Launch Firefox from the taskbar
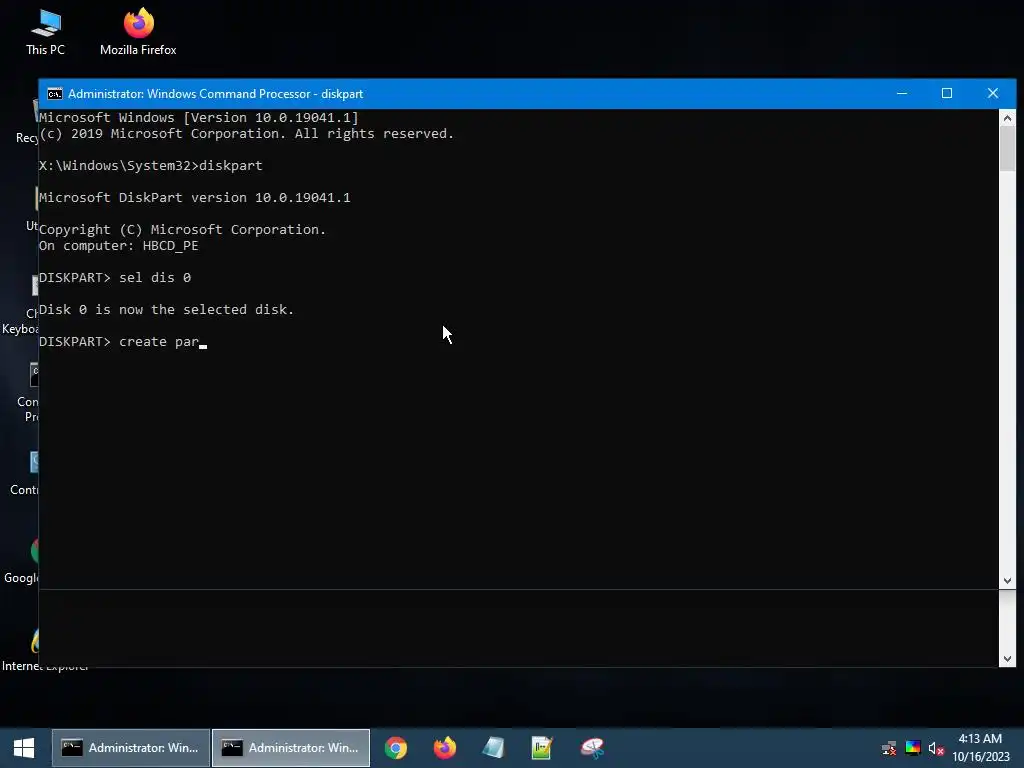The width and height of the screenshot is (1024, 768). tap(445, 748)
